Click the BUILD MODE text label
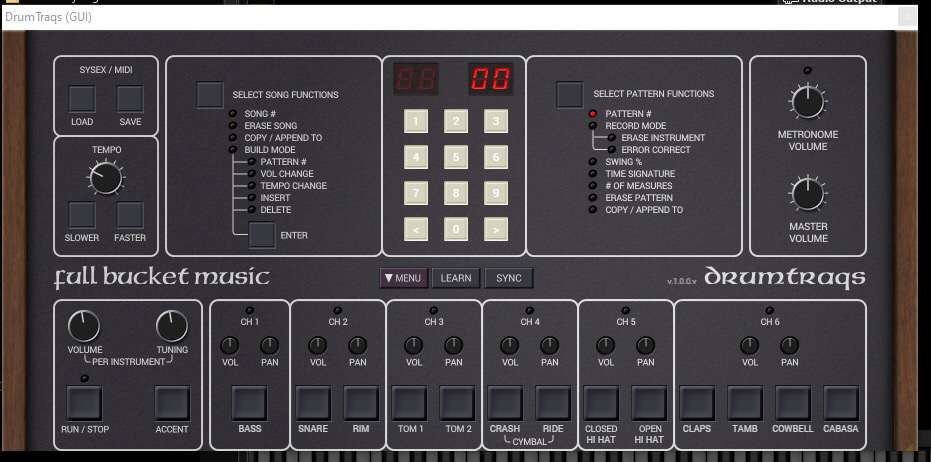Viewport: 931px width, 462px height. (x=270, y=150)
